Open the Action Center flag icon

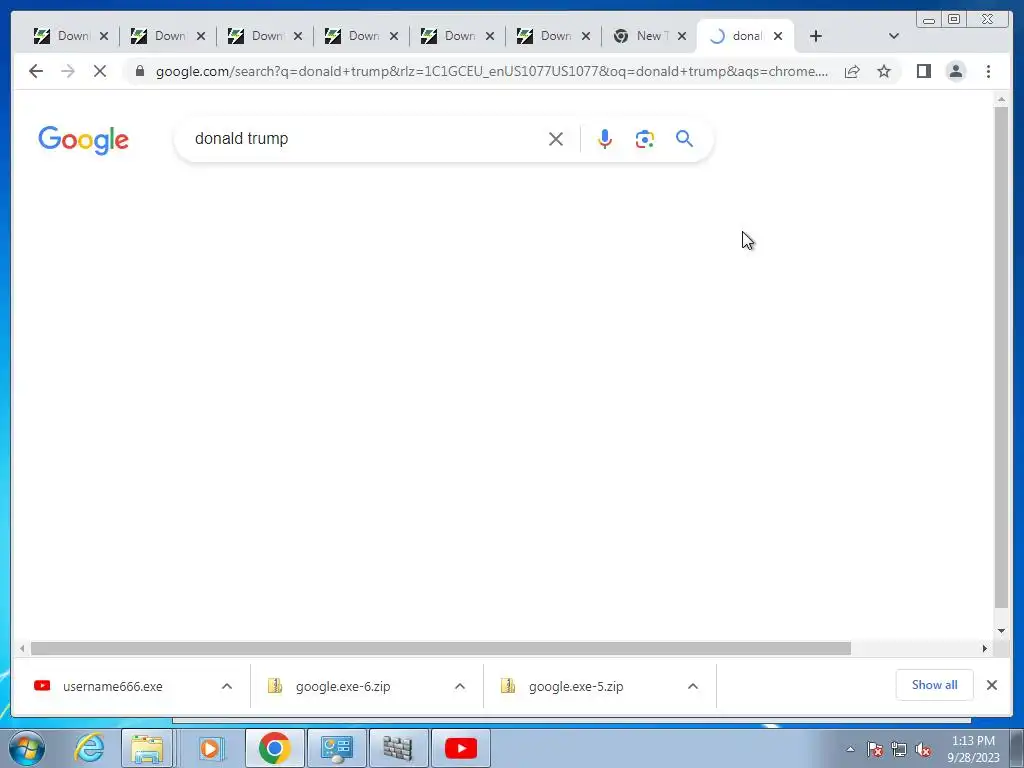[x=874, y=749]
